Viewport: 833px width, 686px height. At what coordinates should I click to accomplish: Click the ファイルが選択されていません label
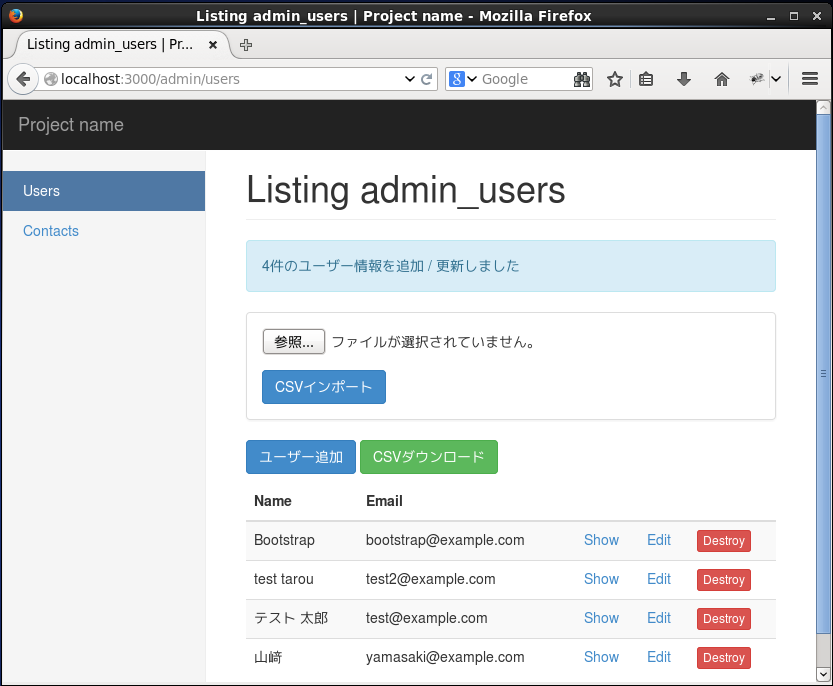point(433,342)
